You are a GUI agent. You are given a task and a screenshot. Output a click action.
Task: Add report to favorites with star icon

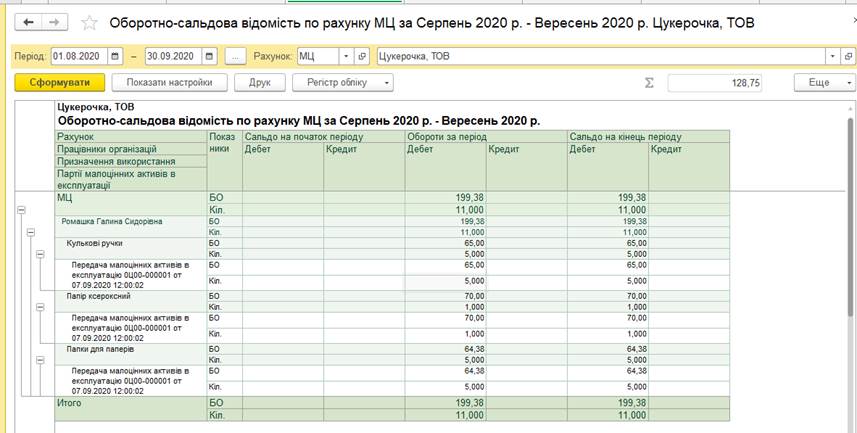[90, 23]
